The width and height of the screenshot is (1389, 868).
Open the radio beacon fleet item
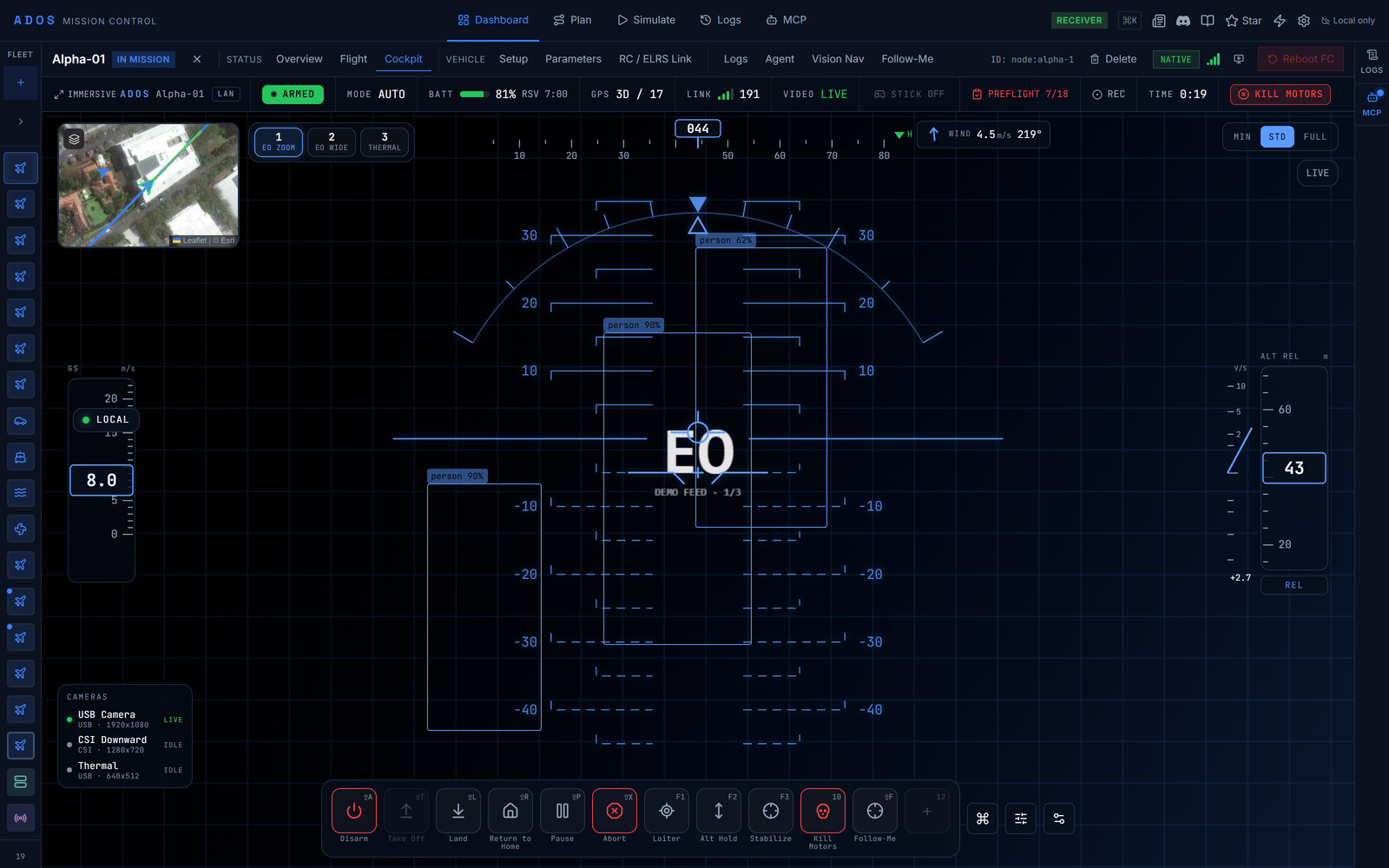[20, 818]
